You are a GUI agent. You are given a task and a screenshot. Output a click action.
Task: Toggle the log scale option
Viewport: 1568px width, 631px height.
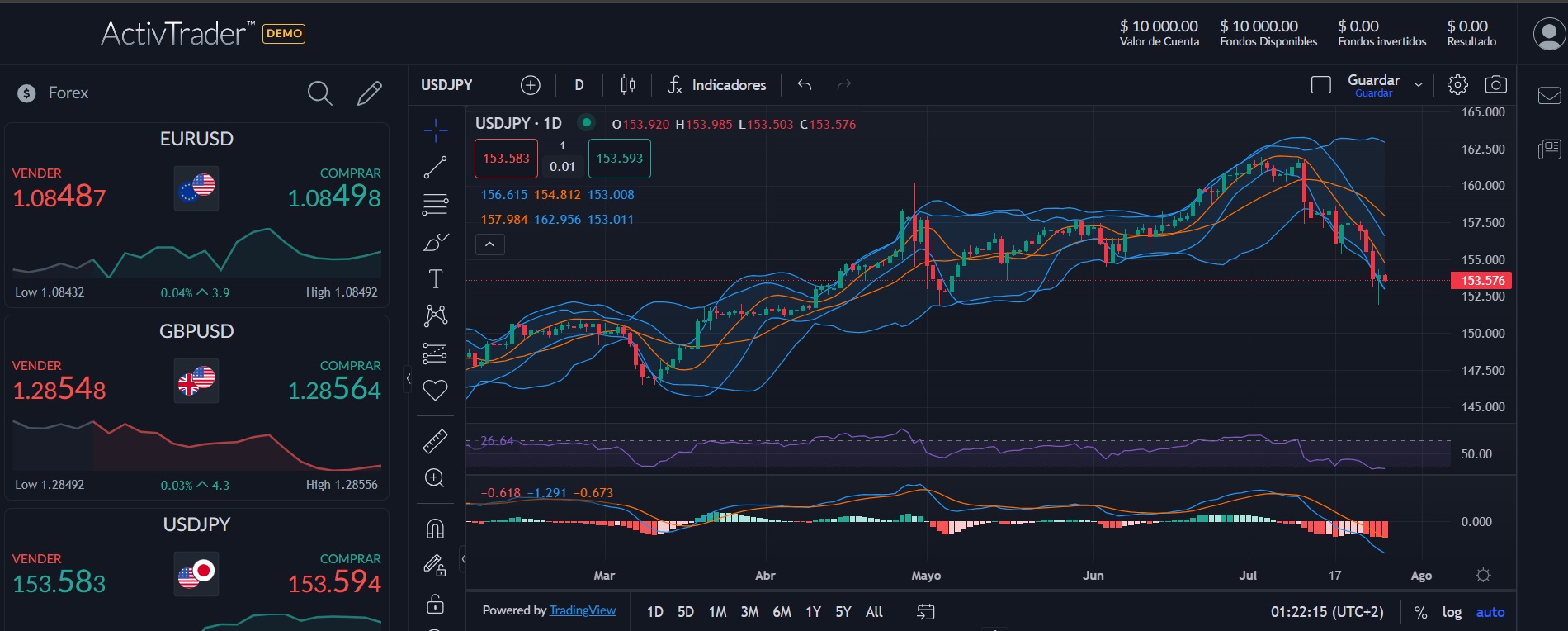click(1452, 612)
